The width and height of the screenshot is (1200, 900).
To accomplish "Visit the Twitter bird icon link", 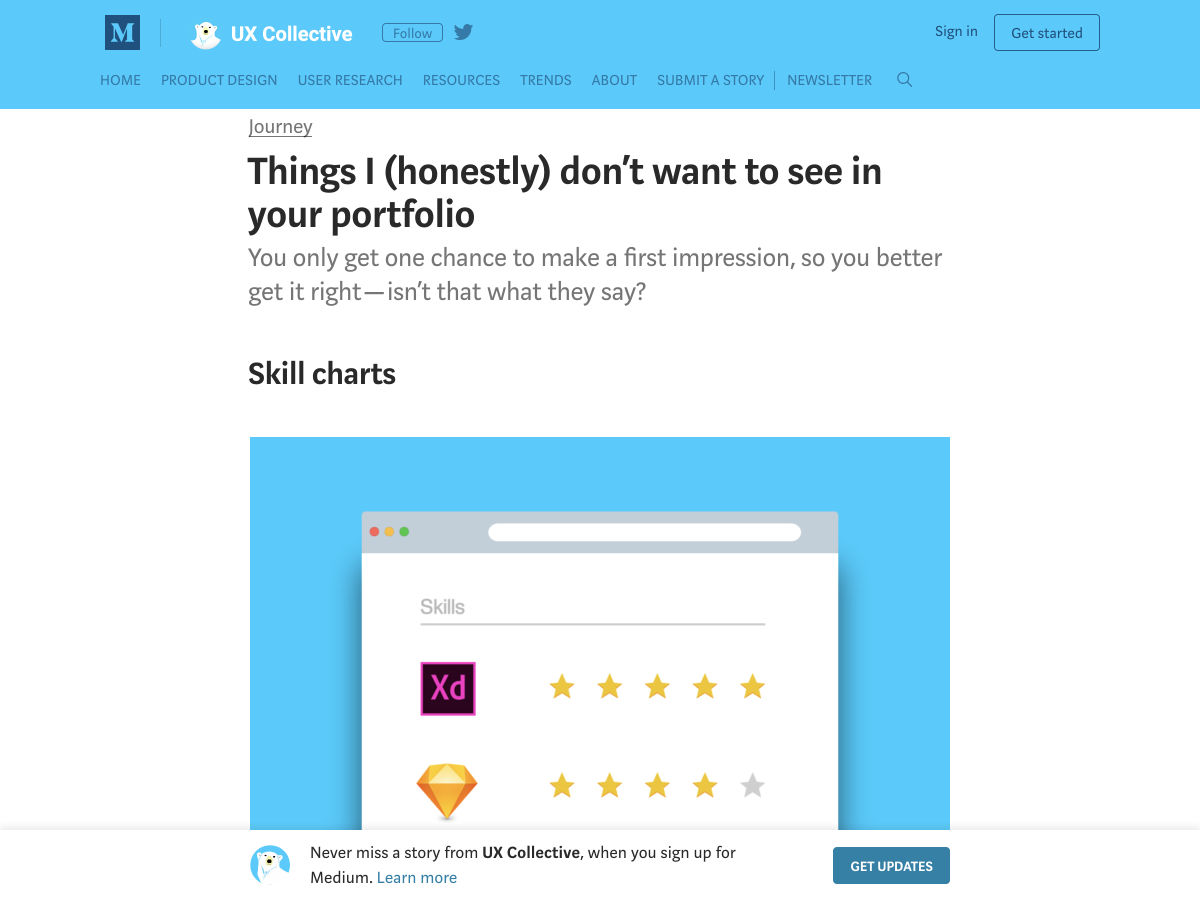I will 463,32.
